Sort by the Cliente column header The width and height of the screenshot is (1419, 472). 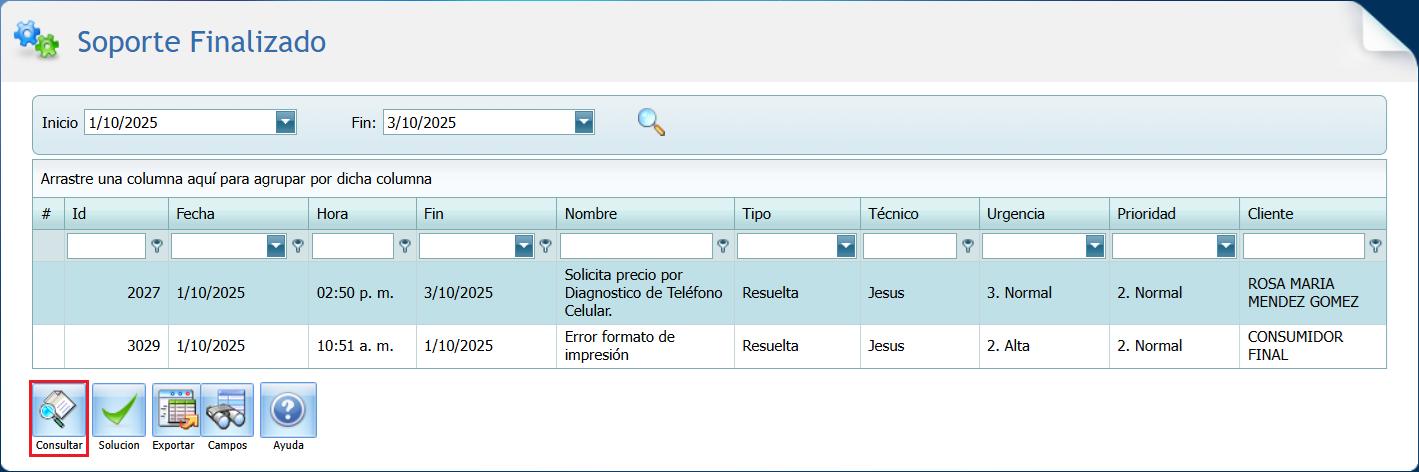coord(1313,214)
